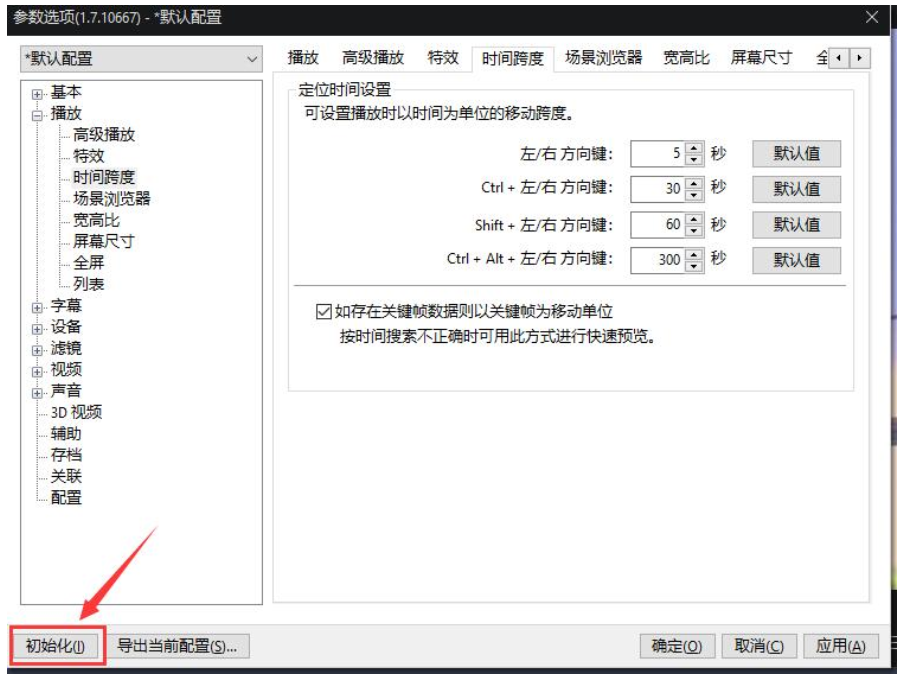Increase the 5 second value with up stepper
Image resolution: width=901 pixels, height=689 pixels.
693,147
